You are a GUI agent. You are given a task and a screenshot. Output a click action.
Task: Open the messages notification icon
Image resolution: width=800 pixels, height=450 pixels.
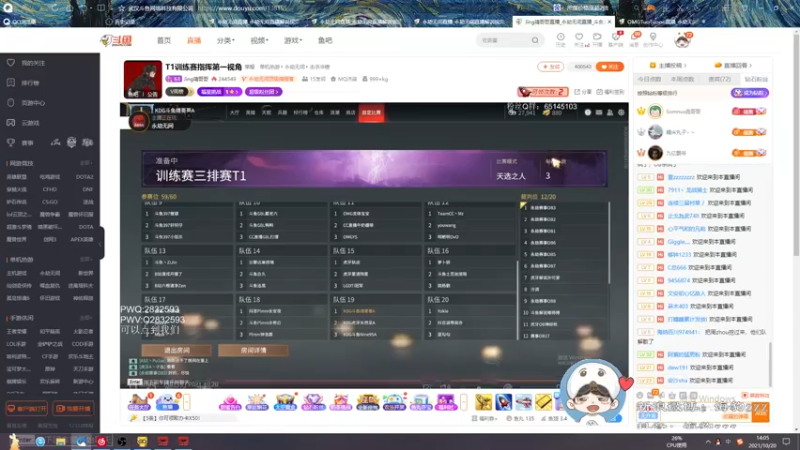coord(634,39)
